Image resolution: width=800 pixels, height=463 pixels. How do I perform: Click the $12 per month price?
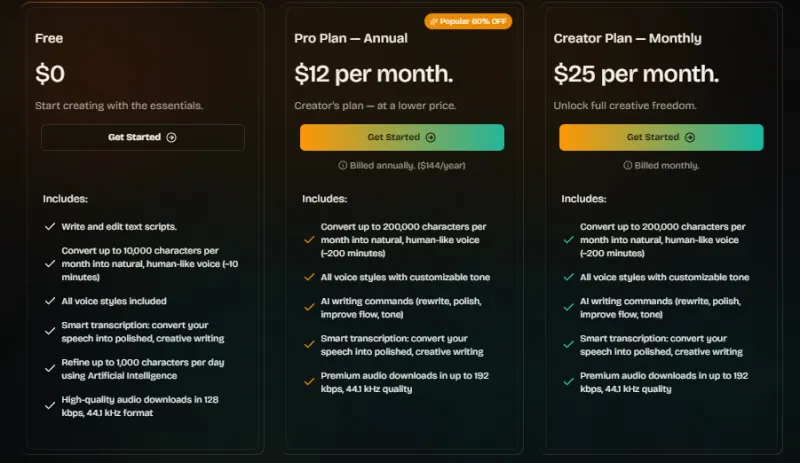tap(373, 73)
